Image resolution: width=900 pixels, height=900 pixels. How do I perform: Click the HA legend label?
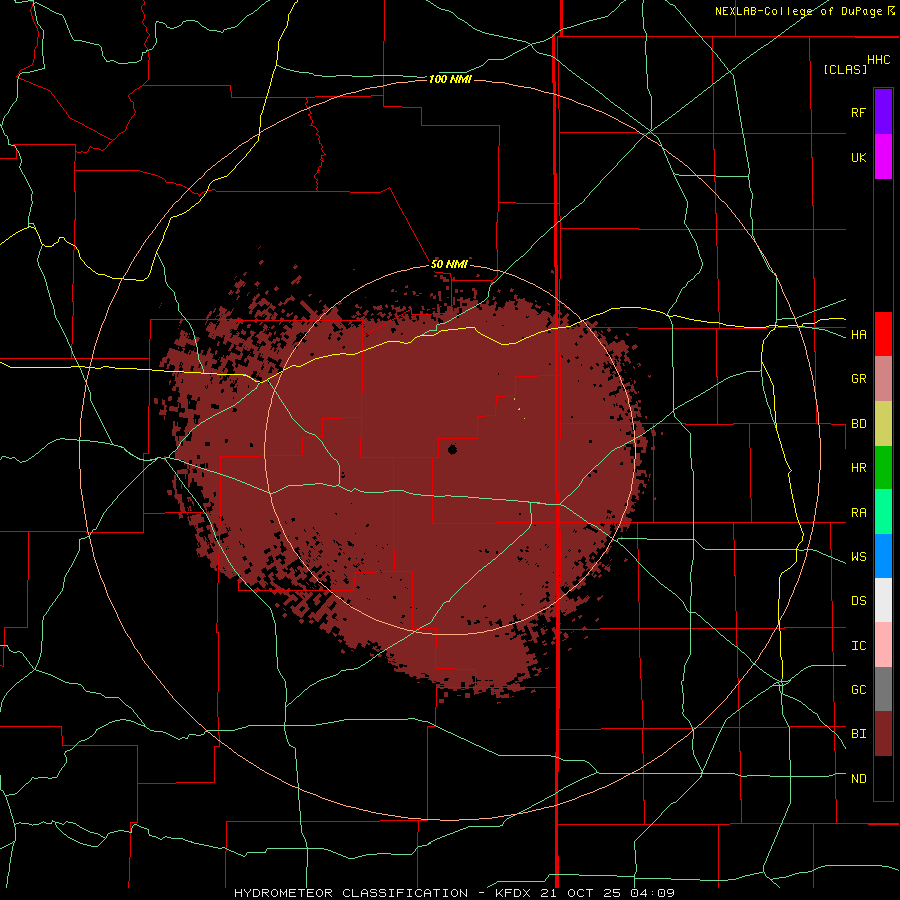point(858,335)
